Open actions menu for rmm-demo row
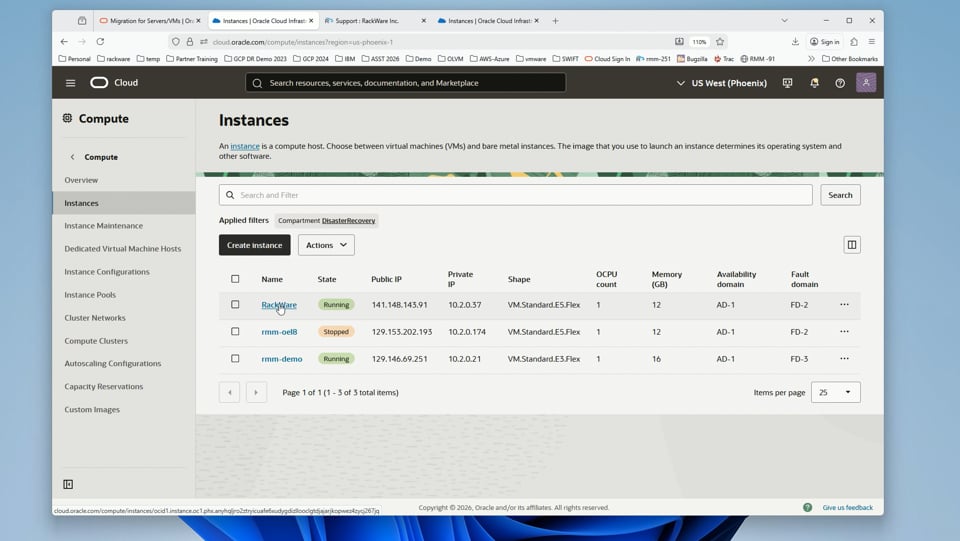960x541 pixels. coord(844,359)
